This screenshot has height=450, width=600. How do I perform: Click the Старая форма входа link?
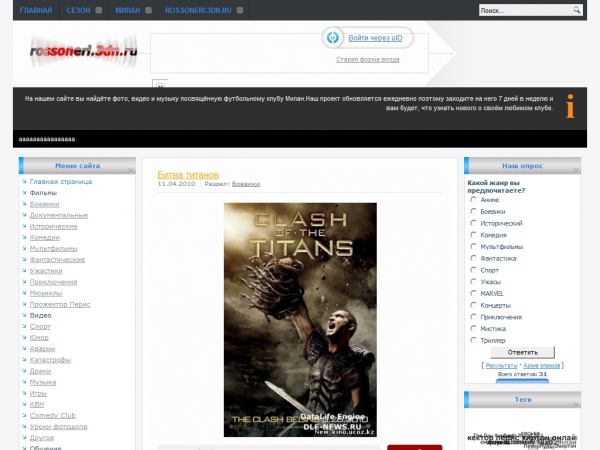point(368,59)
